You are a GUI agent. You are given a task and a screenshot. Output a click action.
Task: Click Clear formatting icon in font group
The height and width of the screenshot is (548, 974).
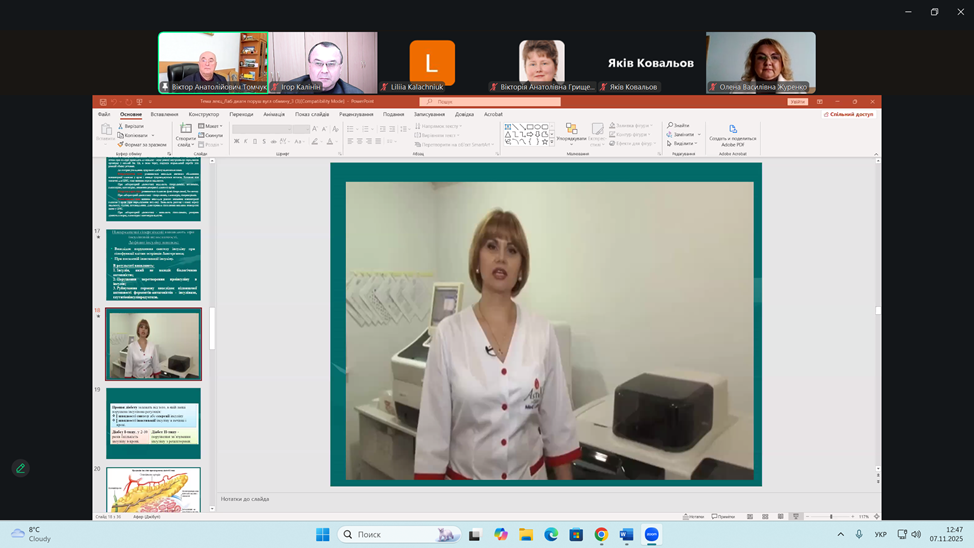(335, 129)
